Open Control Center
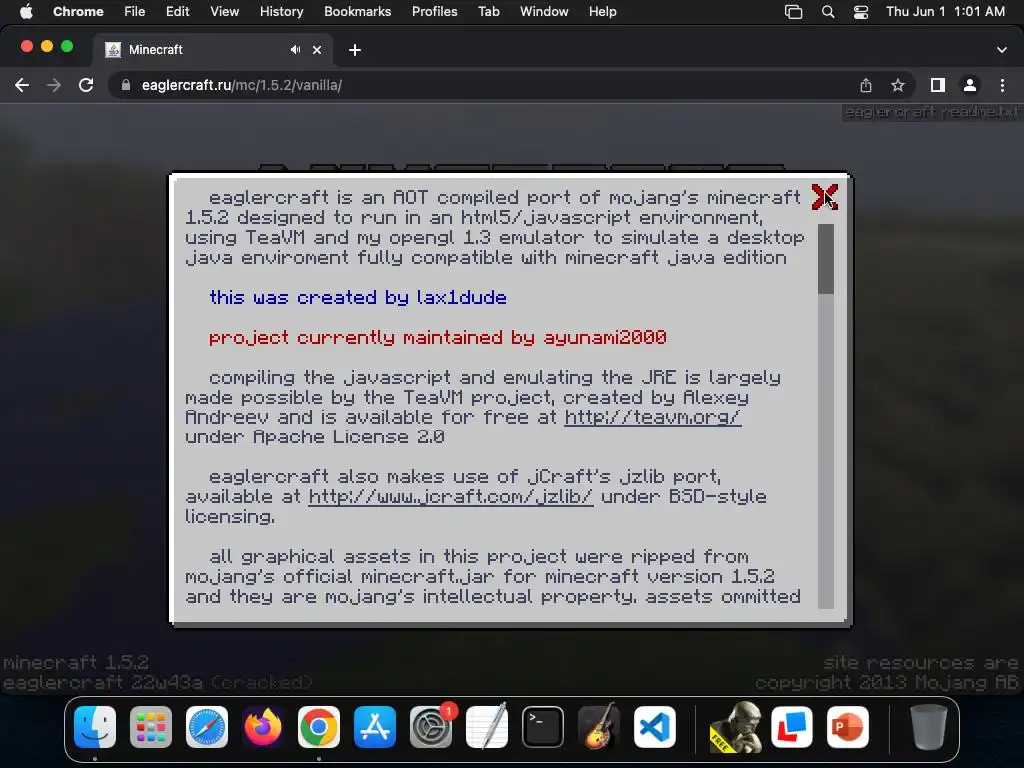Viewport: 1024px width, 768px height. tap(861, 12)
